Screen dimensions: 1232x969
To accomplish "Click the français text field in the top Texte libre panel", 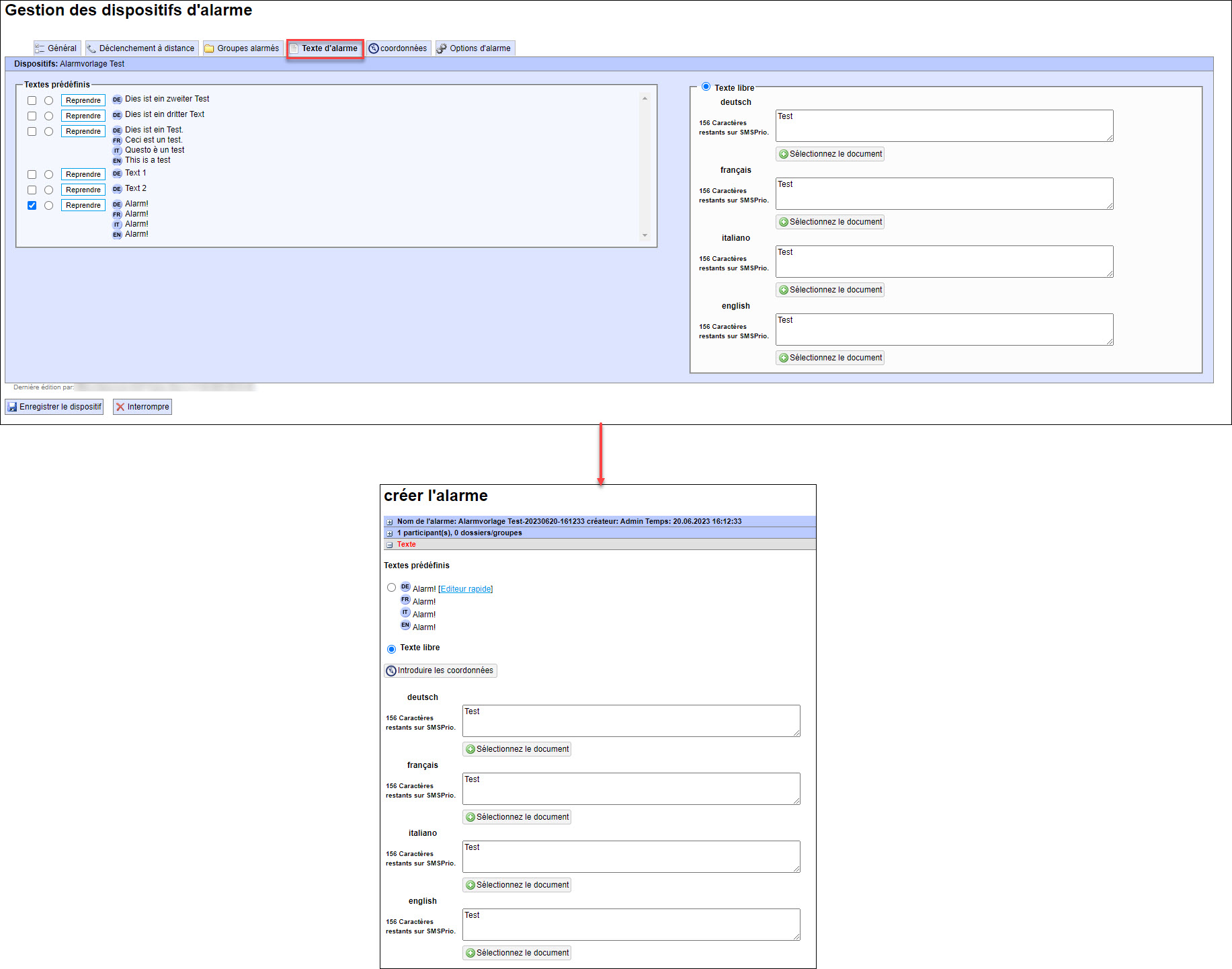I will click(944, 194).
